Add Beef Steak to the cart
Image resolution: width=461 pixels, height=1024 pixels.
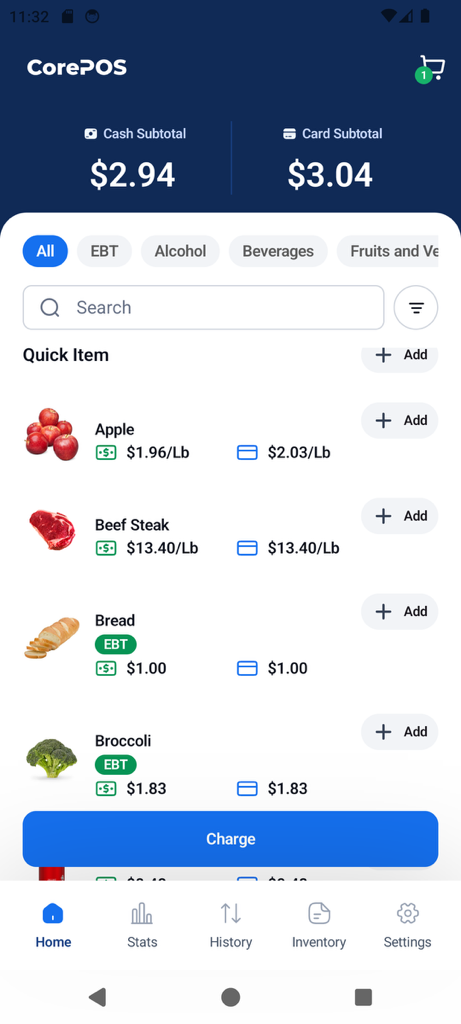pyautogui.click(x=400, y=516)
